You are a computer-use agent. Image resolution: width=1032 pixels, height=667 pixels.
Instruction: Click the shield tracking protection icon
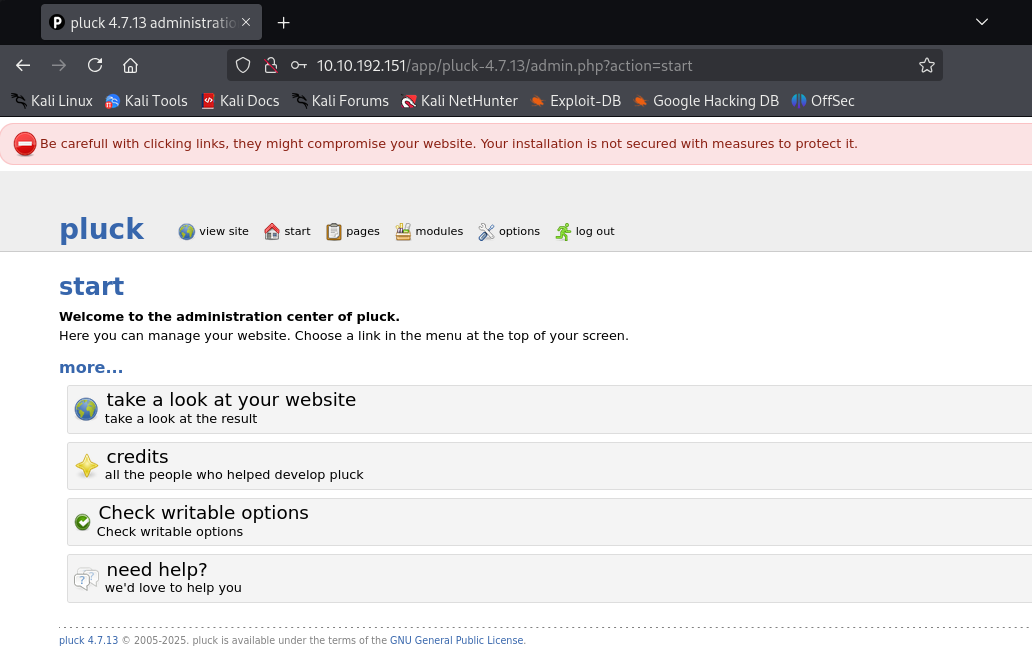point(243,65)
